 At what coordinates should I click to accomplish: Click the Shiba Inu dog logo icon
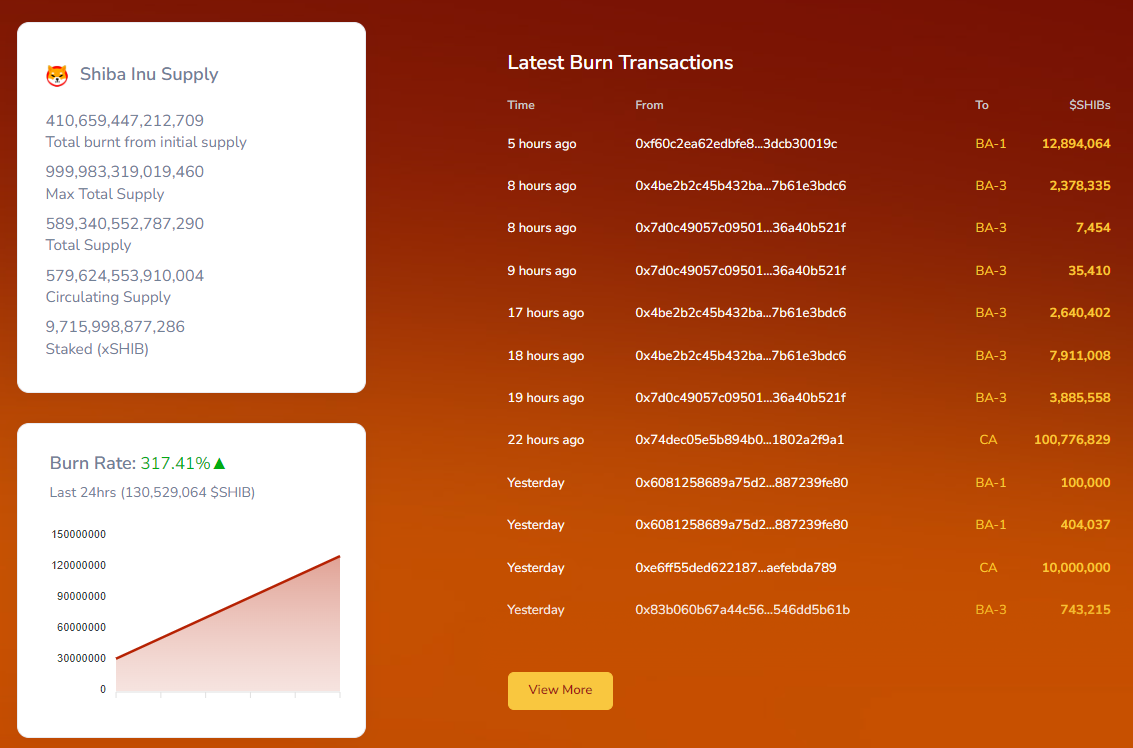coord(57,75)
